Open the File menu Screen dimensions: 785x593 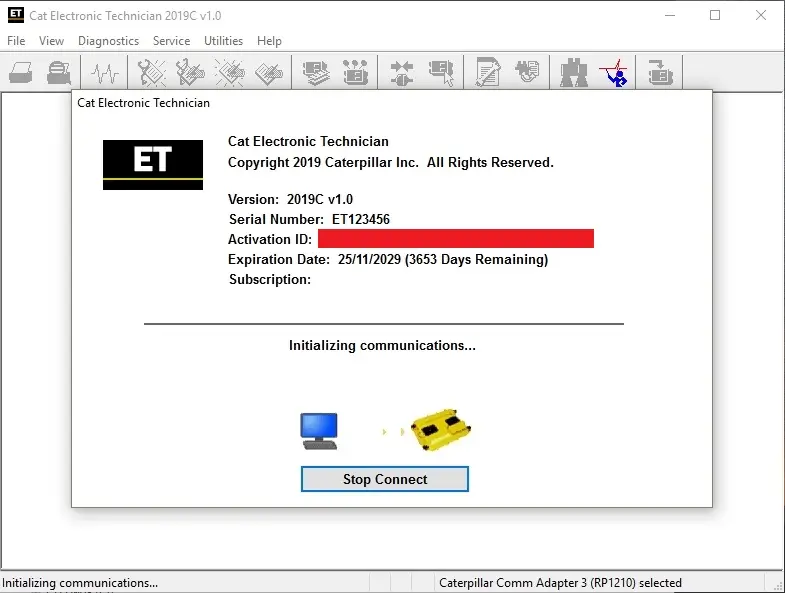click(x=16, y=41)
